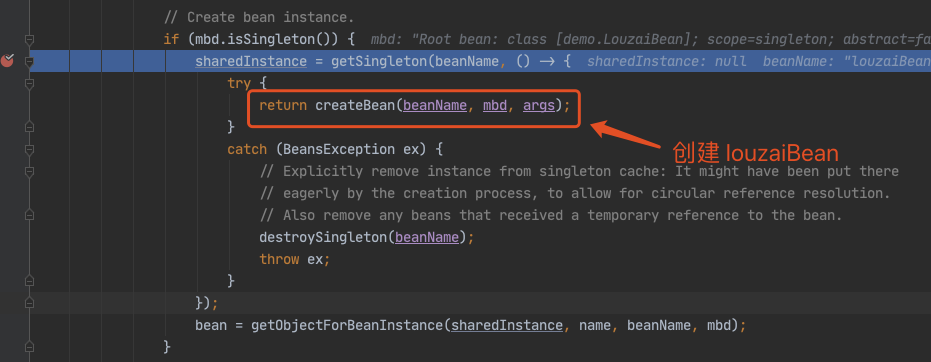Viewport: 931px width, 362px height.
Task: Click the 'try' keyword
Action: [239, 84]
